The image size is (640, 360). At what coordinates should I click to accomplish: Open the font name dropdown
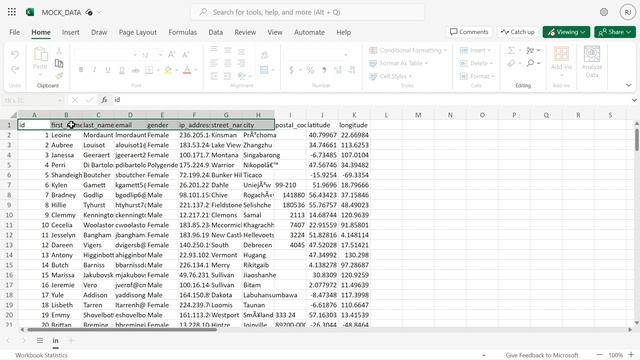pyautogui.click(x=134, y=55)
